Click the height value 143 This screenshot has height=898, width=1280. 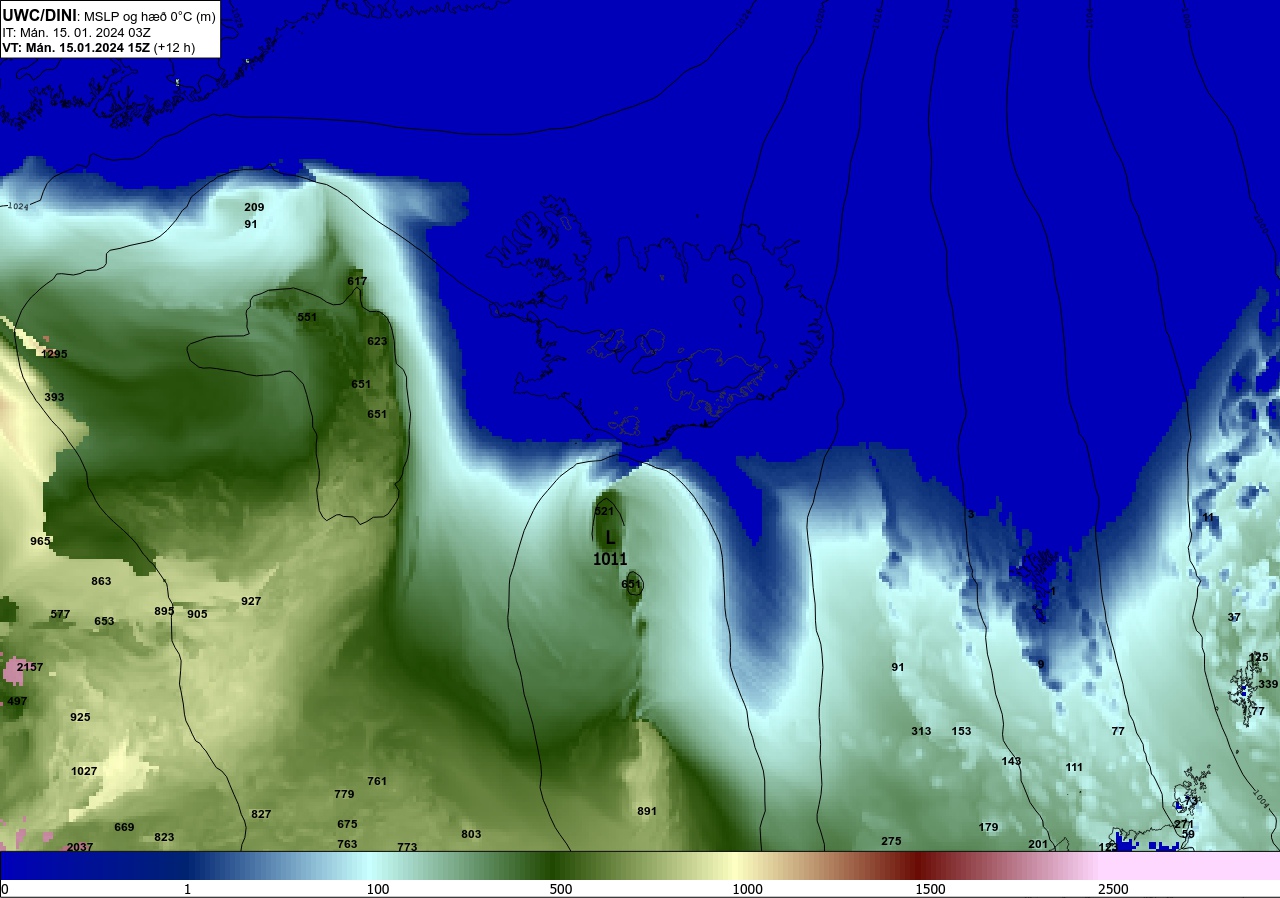(x=1011, y=761)
